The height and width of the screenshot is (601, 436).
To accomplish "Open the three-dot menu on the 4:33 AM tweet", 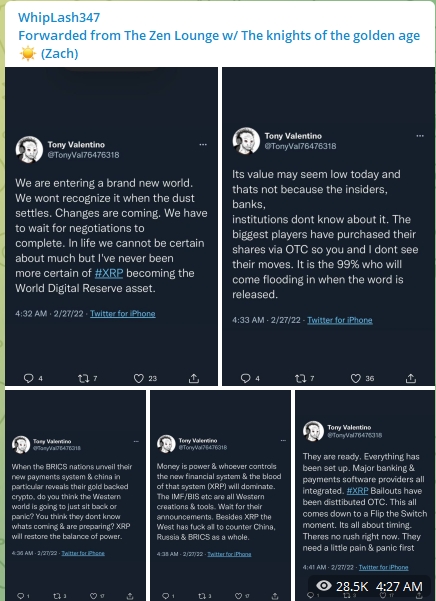I will (420, 136).
